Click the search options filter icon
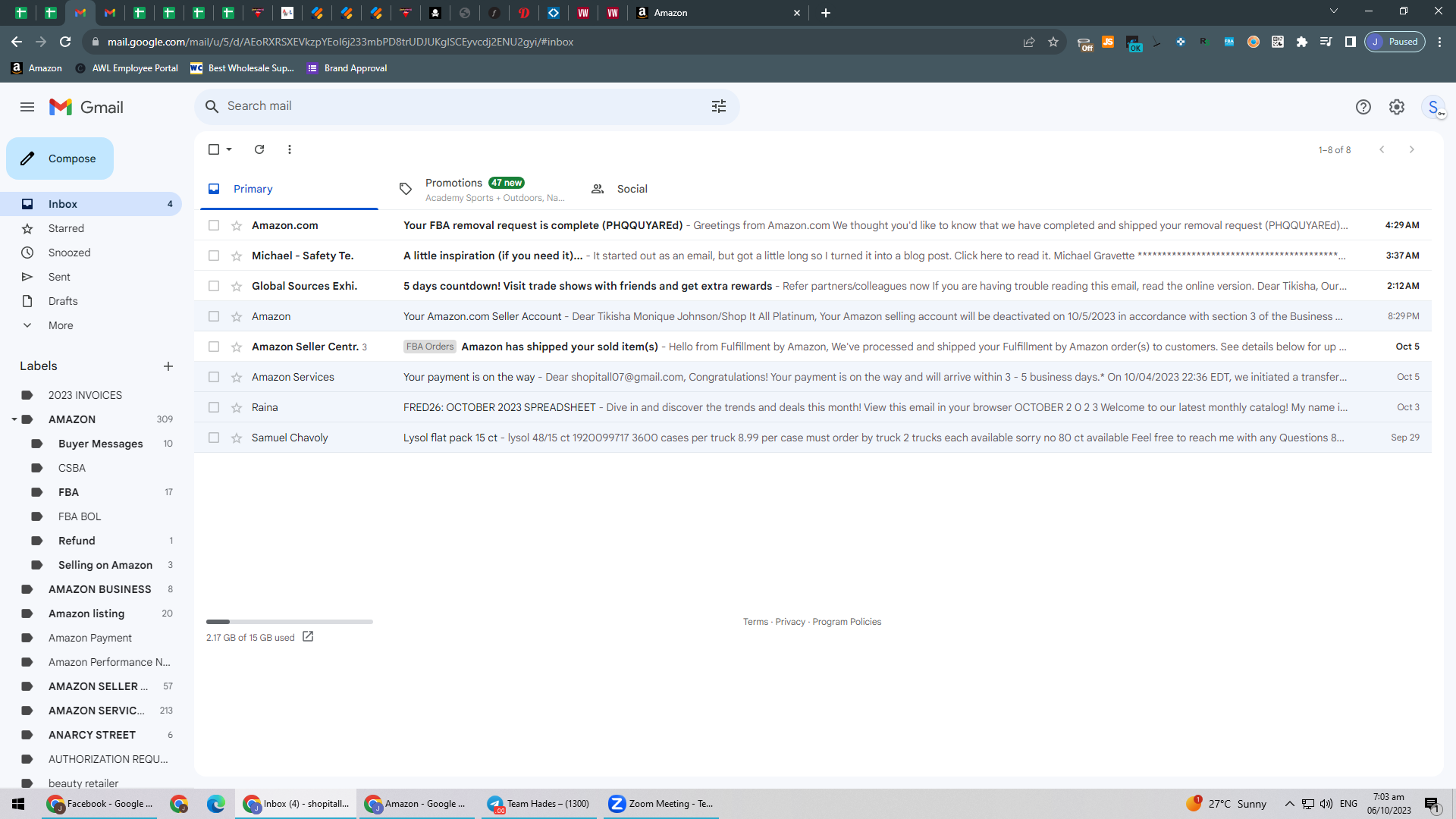1456x819 pixels. [719, 106]
